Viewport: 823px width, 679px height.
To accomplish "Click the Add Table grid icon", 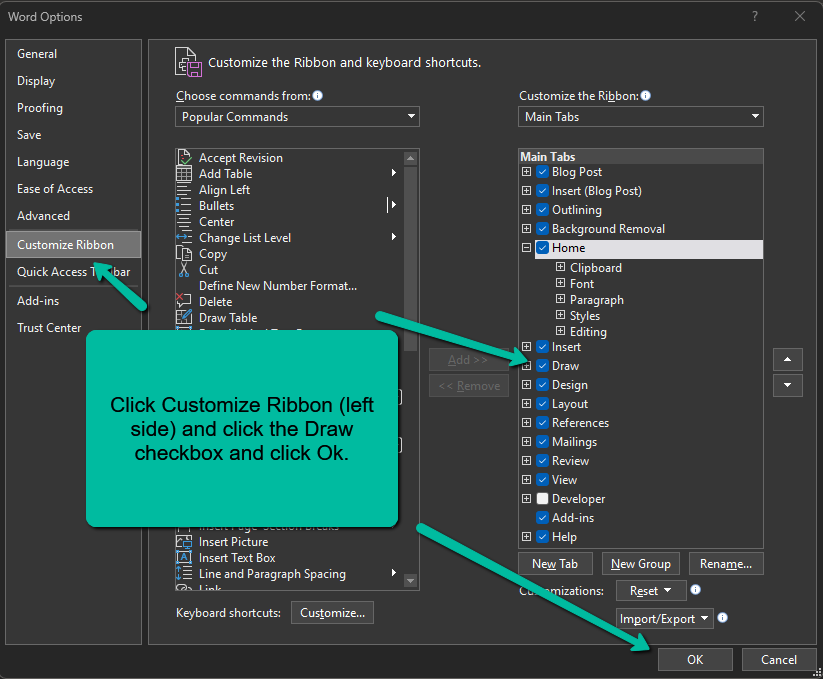I will (x=184, y=174).
